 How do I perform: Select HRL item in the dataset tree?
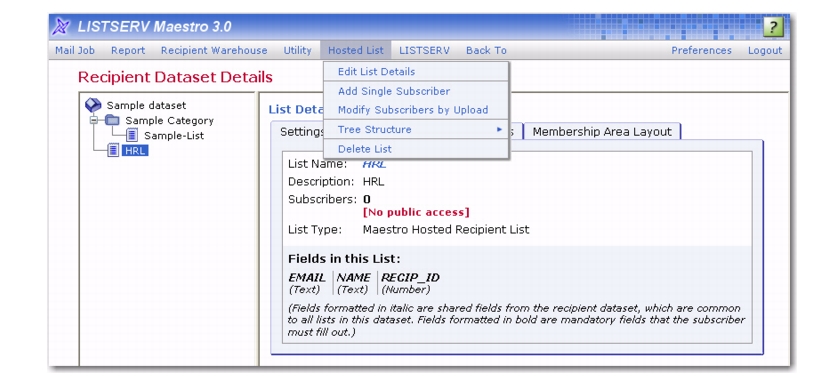pyautogui.click(x=135, y=151)
